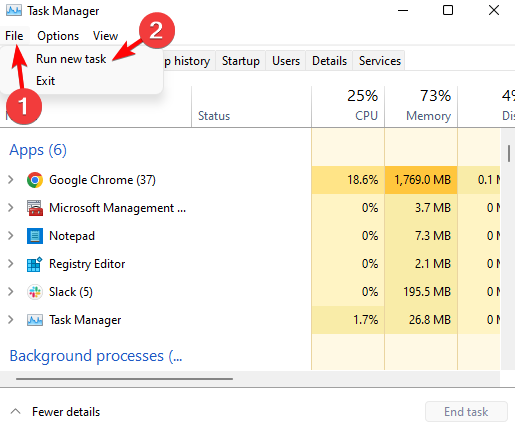Viewport: 515px width, 433px height.
Task: Select the Task Manager process icon
Action: [35, 320]
